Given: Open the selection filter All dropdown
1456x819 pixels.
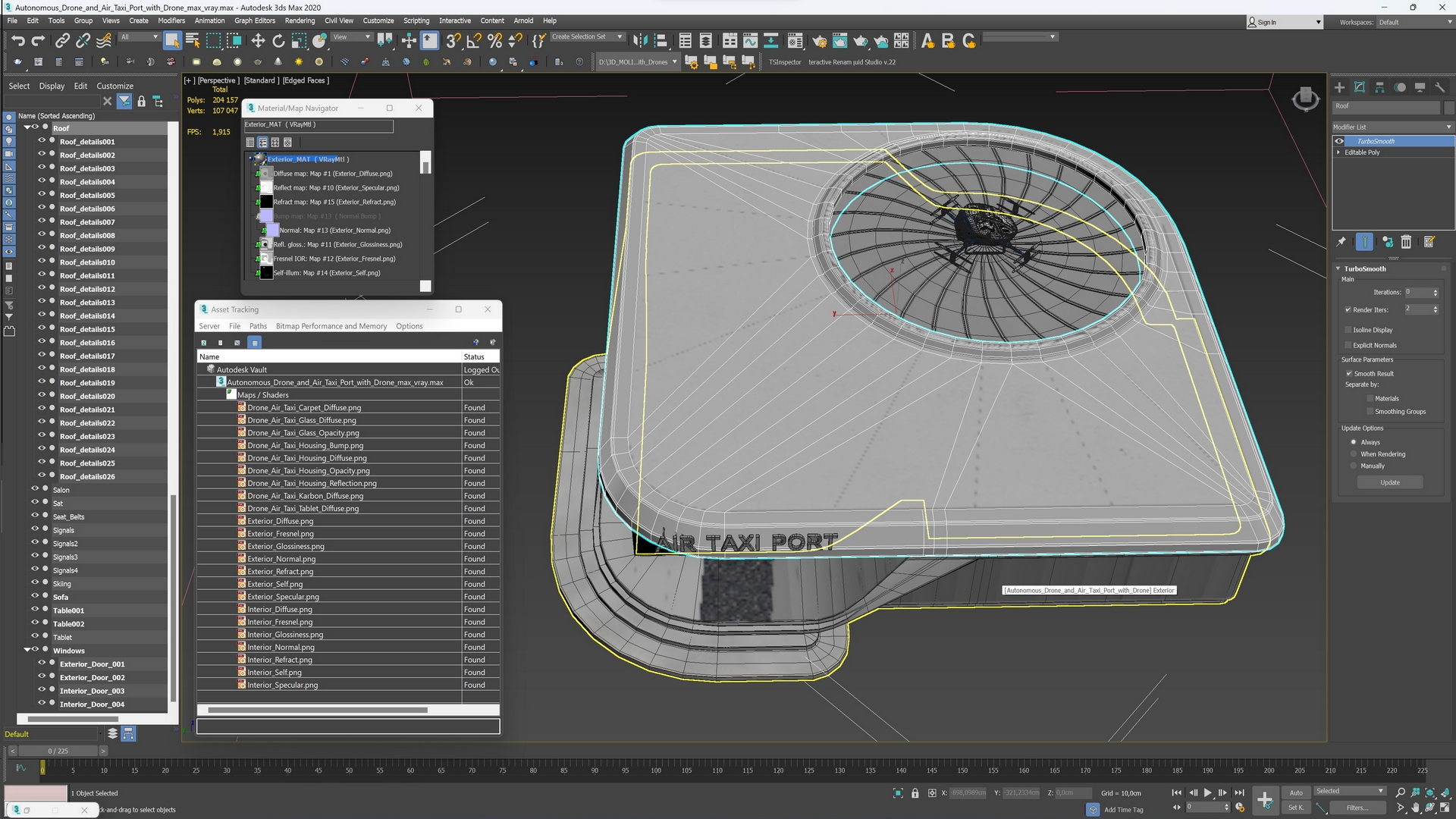Looking at the screenshot, I should (139, 36).
